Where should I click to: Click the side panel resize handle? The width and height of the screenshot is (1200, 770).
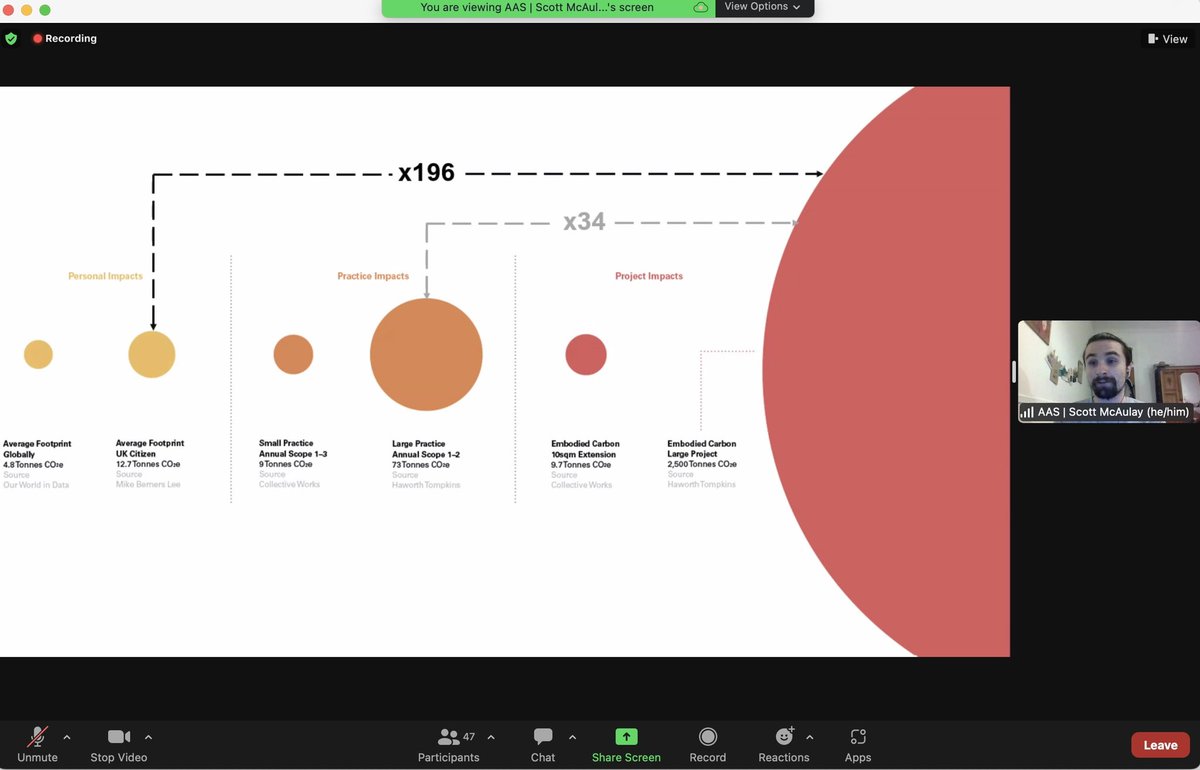(x=1014, y=371)
